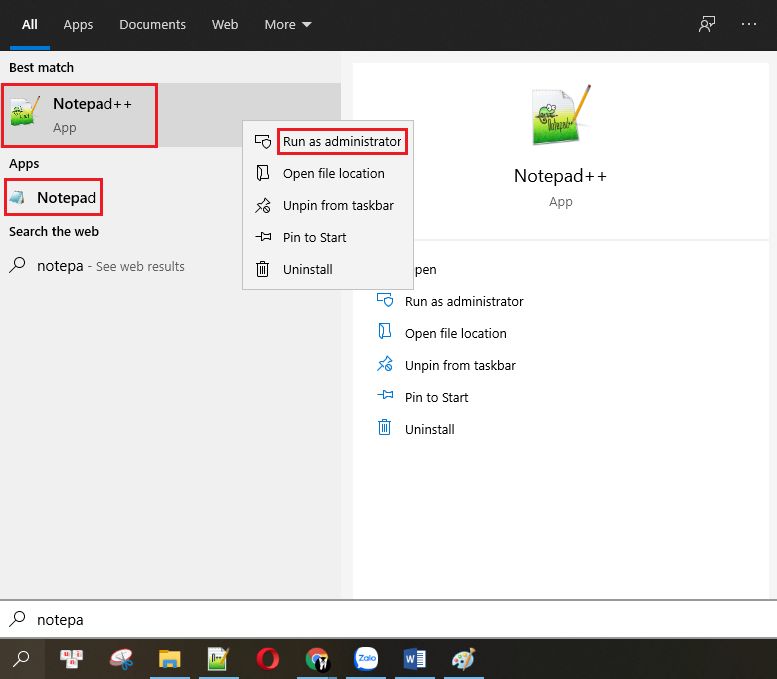Launch Microsoft Word from the taskbar
777x679 pixels.
point(415,659)
